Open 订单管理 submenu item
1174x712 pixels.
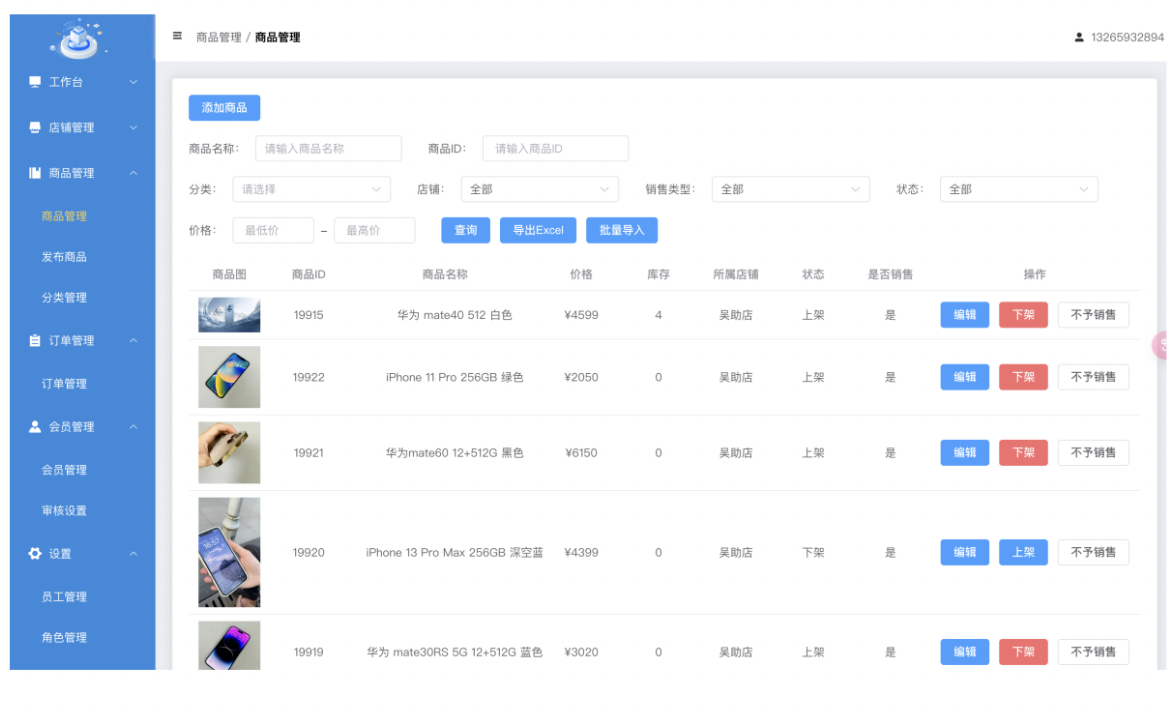point(64,383)
